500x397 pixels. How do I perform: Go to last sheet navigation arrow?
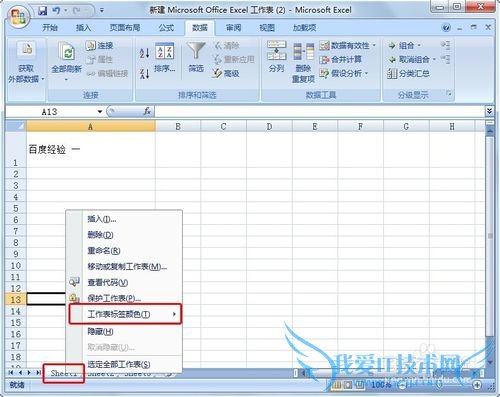coord(38,373)
